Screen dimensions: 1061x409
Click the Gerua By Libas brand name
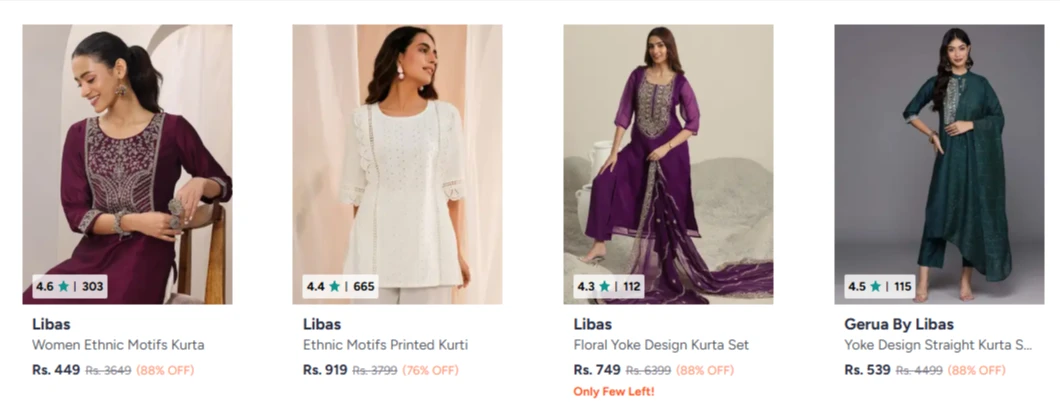click(899, 324)
